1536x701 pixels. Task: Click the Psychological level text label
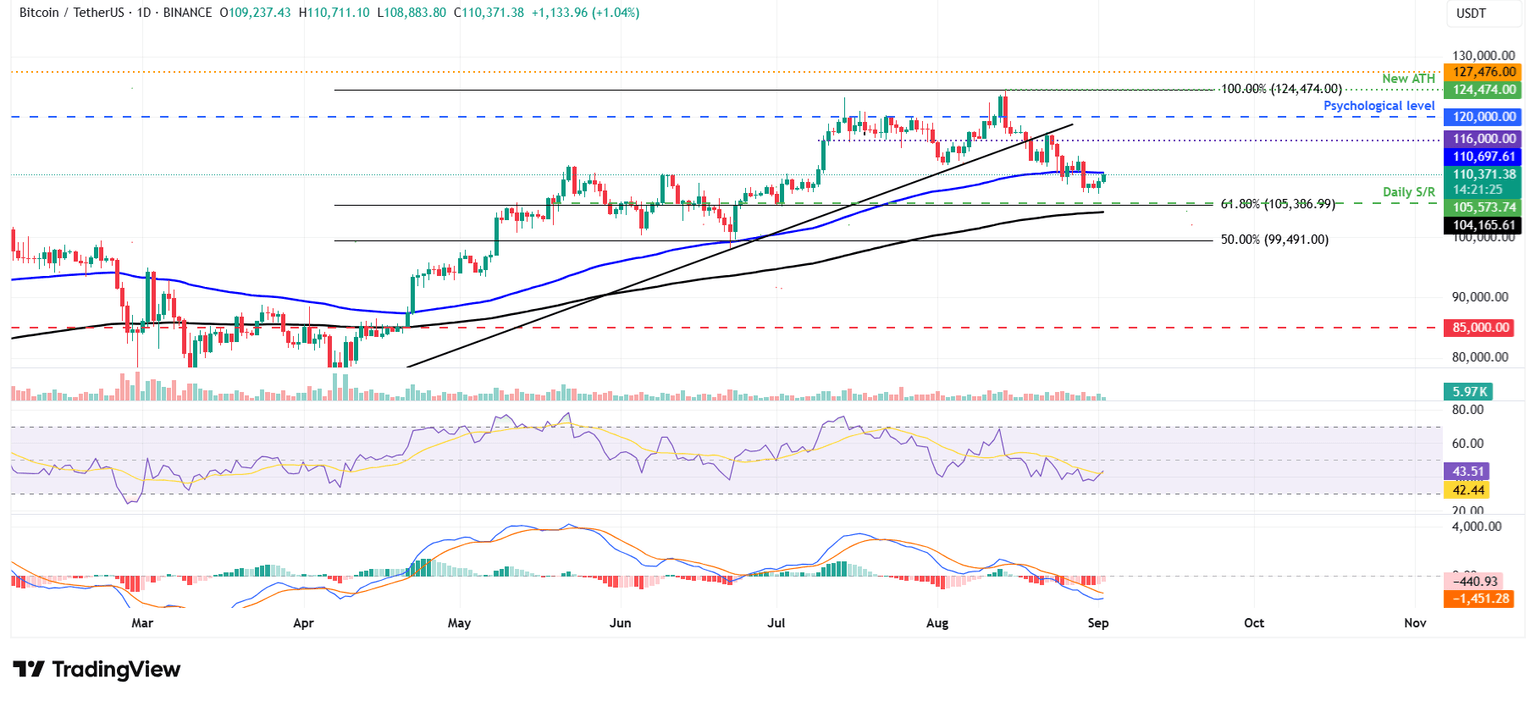point(1379,105)
